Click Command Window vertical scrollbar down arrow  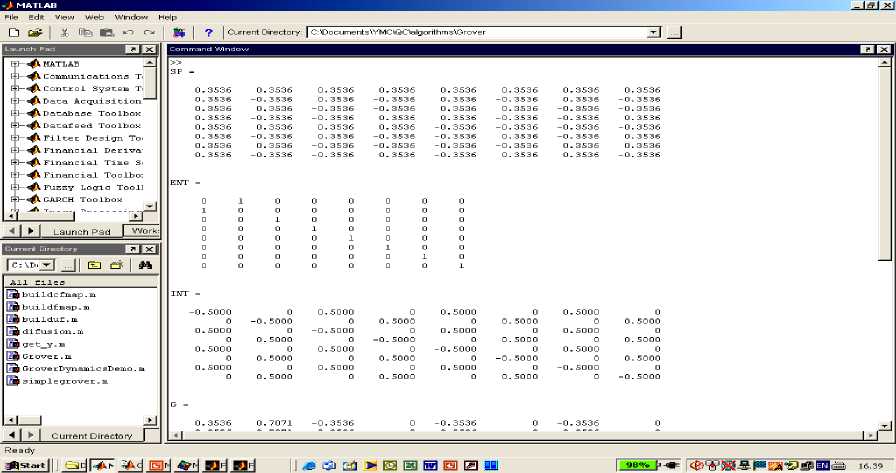[884, 426]
